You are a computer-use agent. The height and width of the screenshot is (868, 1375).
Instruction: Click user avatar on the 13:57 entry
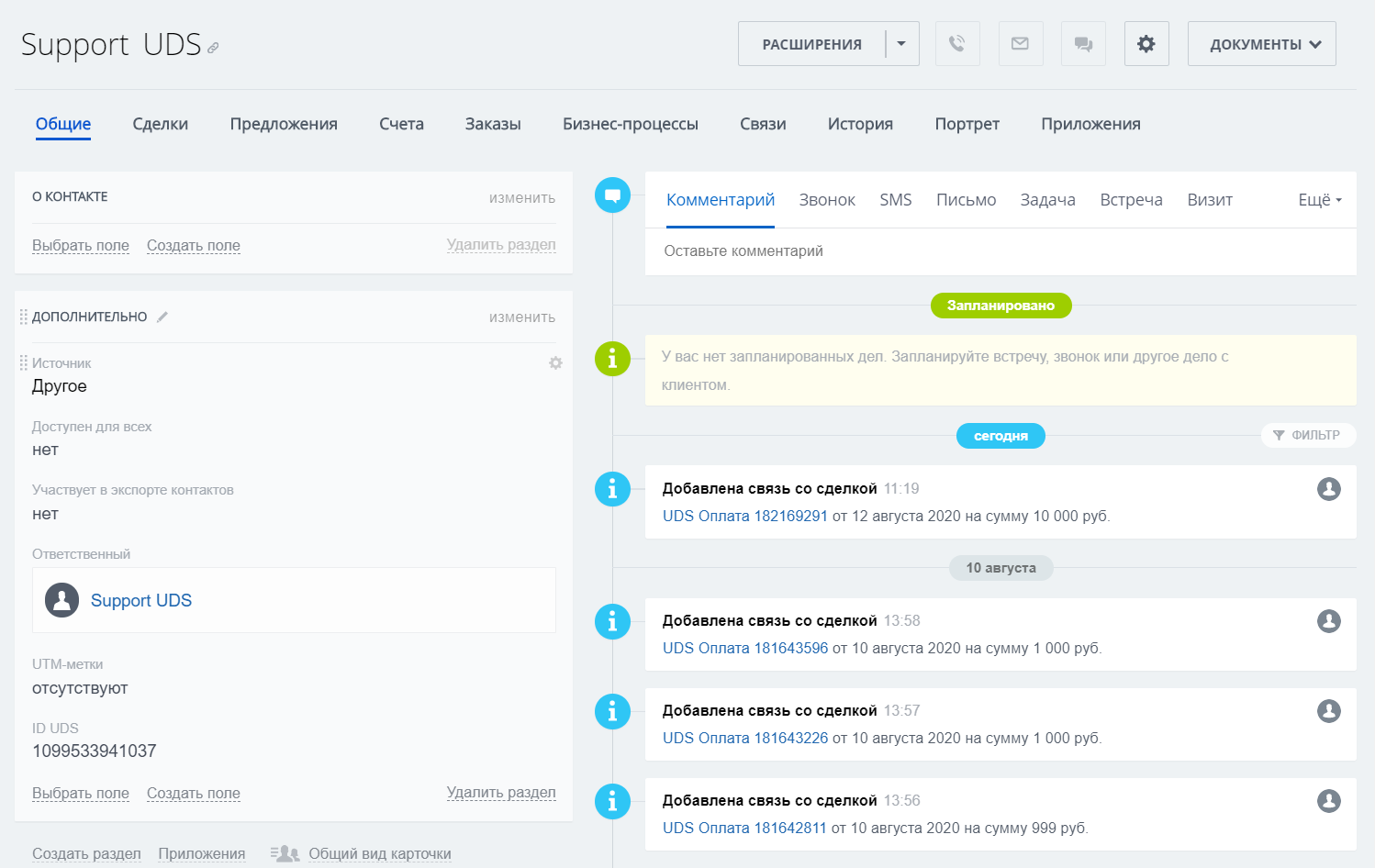point(1329,711)
